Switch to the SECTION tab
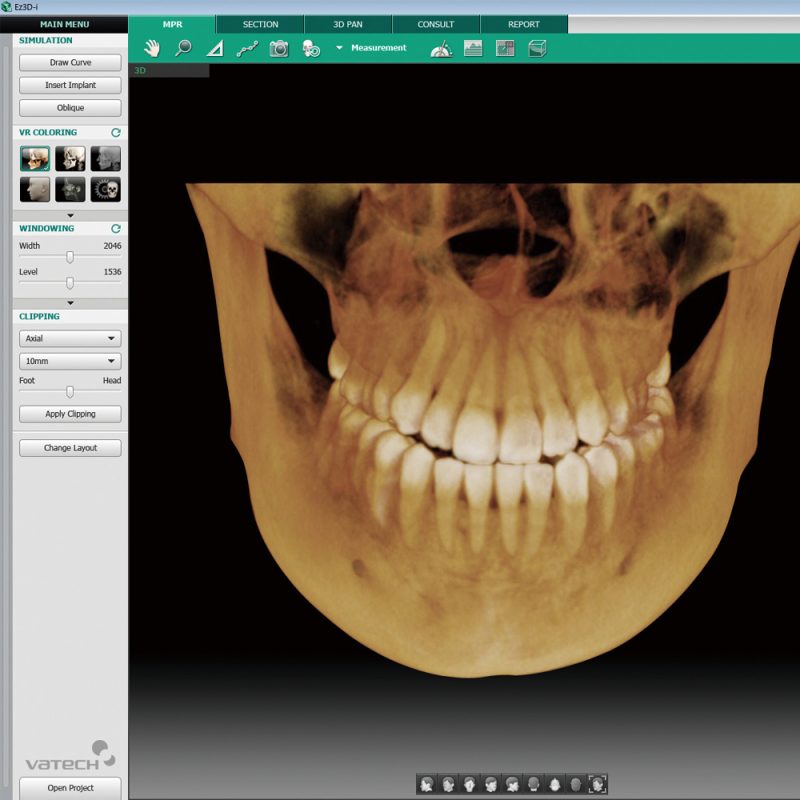 [260, 23]
